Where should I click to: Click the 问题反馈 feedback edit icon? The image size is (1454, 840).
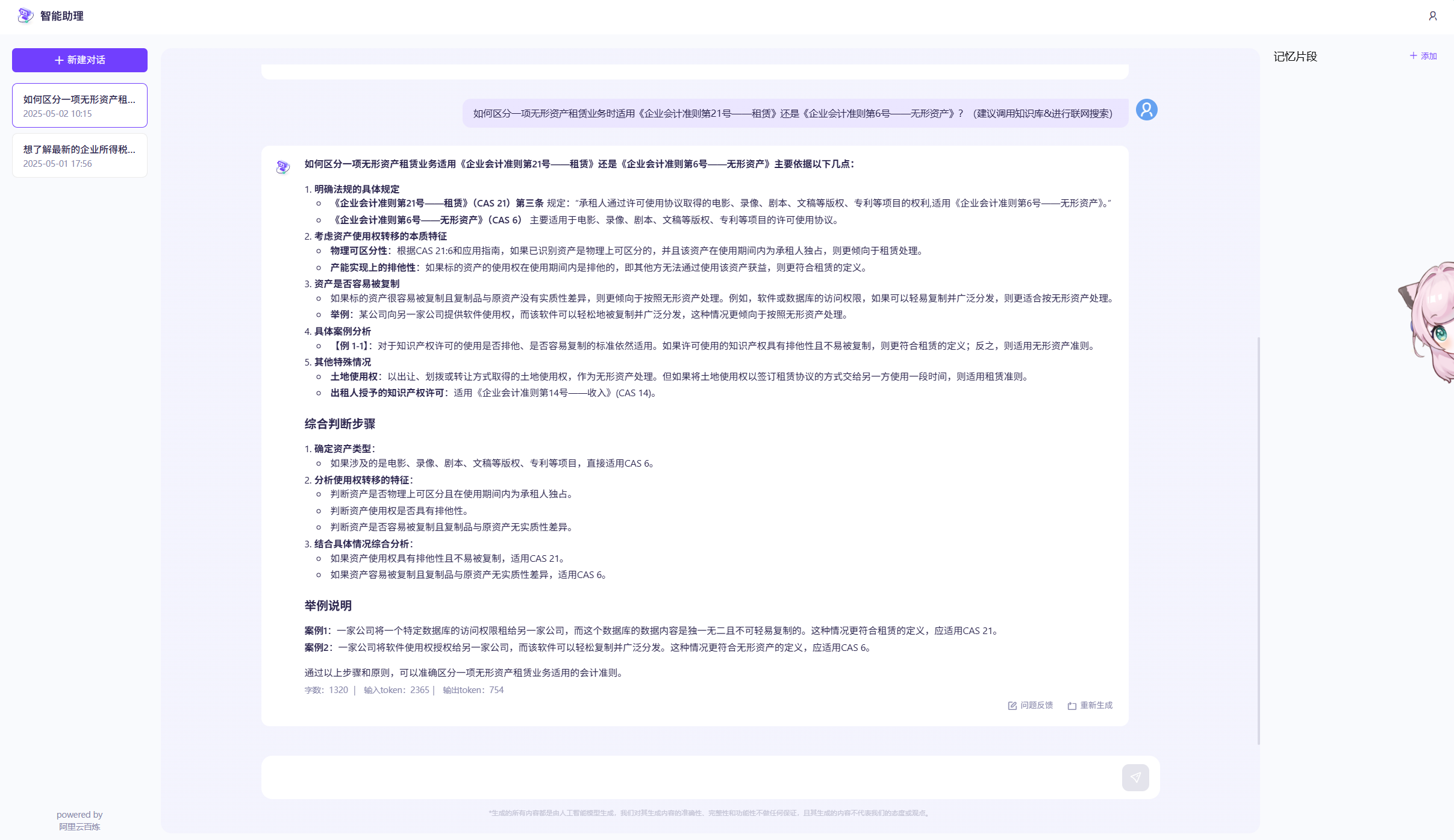click(x=1012, y=706)
